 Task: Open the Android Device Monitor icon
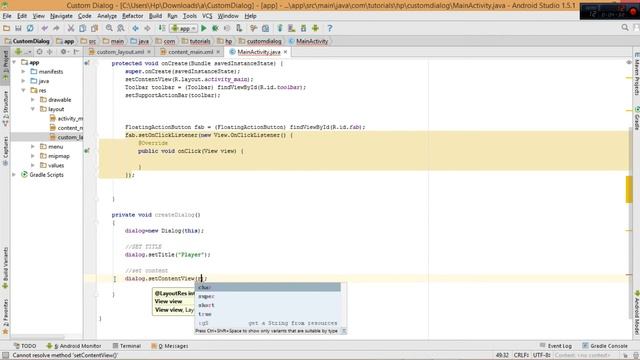coord(315,28)
